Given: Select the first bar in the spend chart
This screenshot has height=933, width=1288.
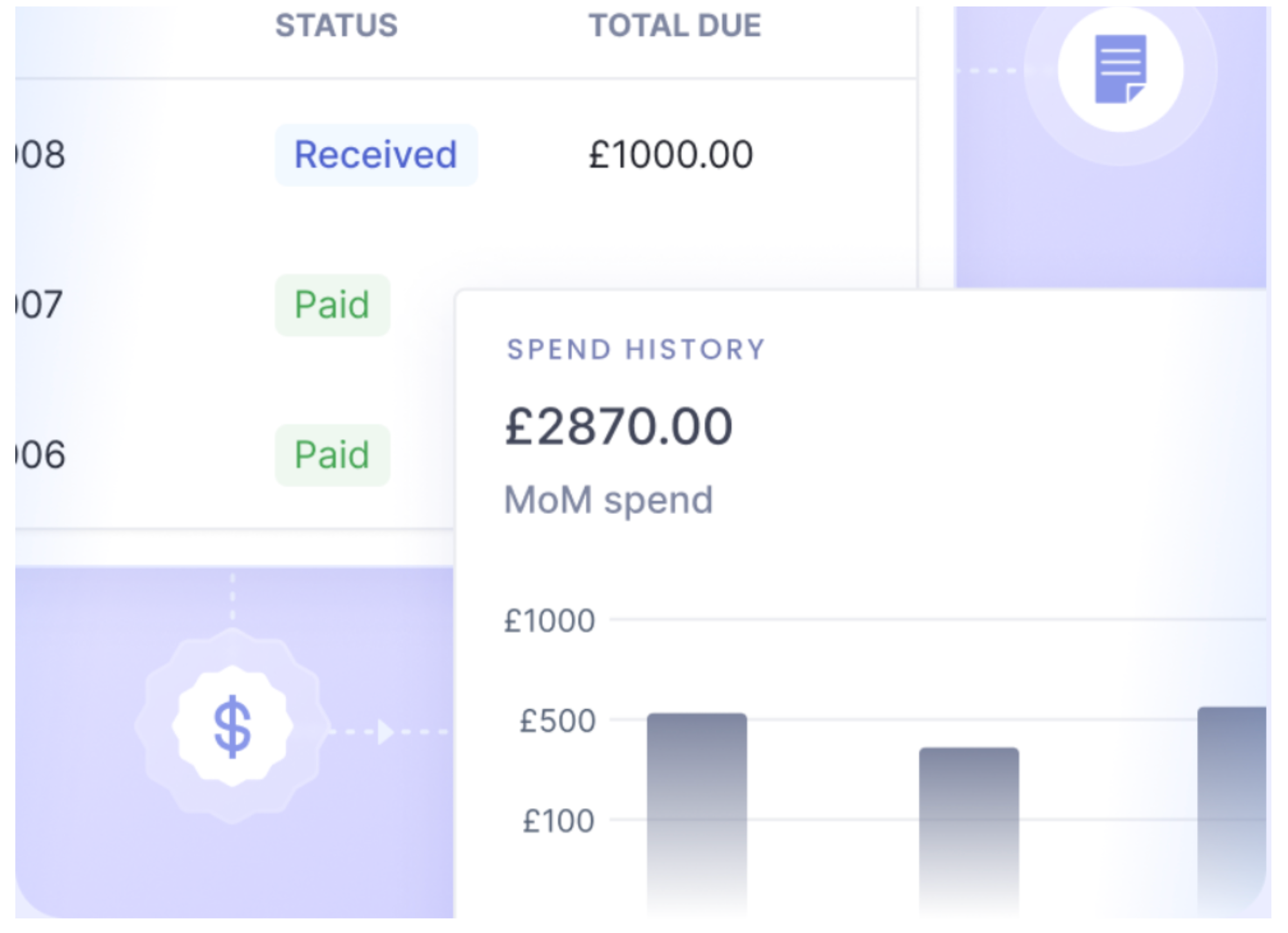Looking at the screenshot, I should [697, 811].
